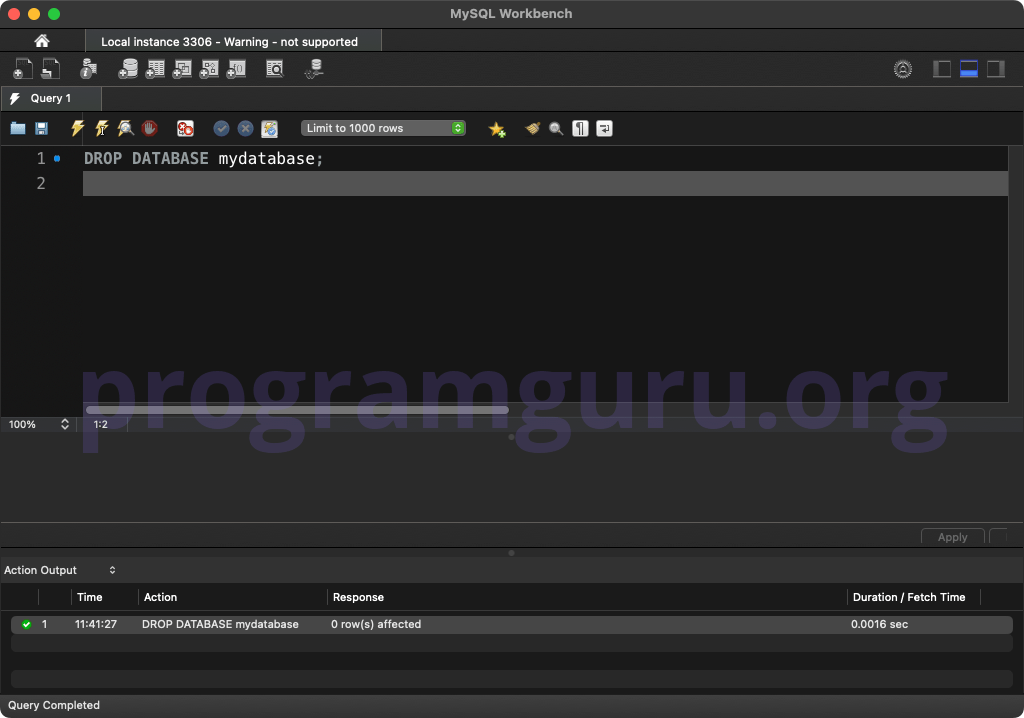Create a new function icon
1024x718 pixels.
coord(236,69)
